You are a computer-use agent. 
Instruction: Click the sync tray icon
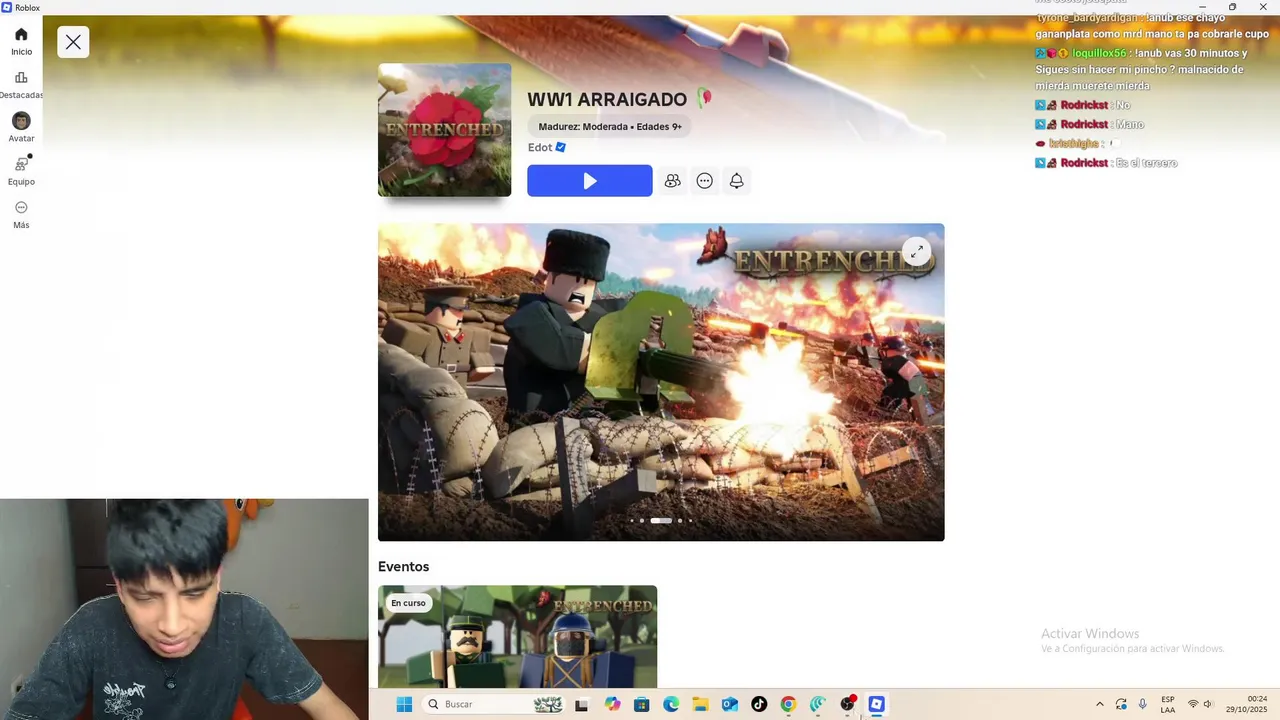tap(1121, 704)
